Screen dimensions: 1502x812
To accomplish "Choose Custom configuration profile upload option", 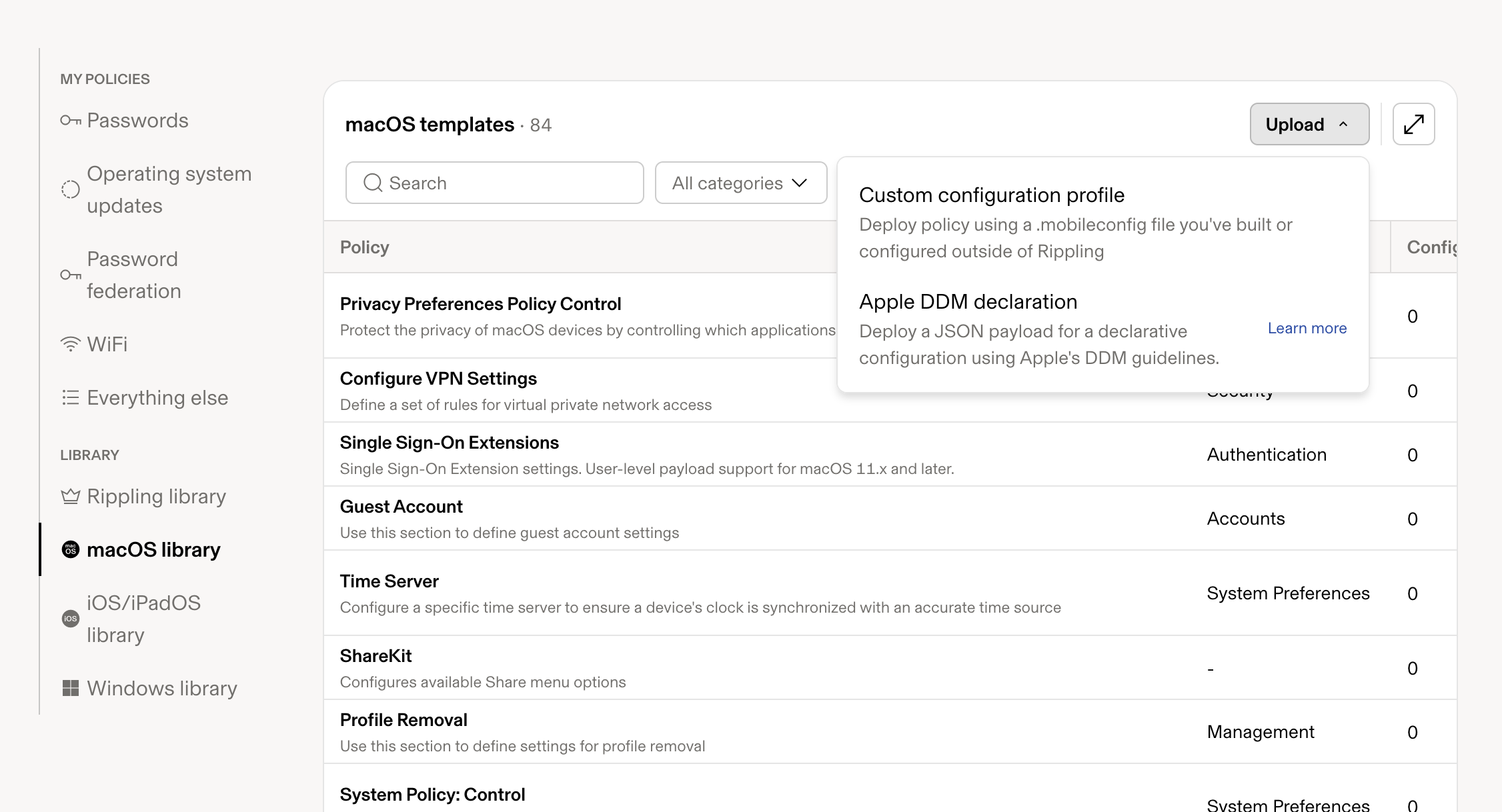I will coord(1103,223).
